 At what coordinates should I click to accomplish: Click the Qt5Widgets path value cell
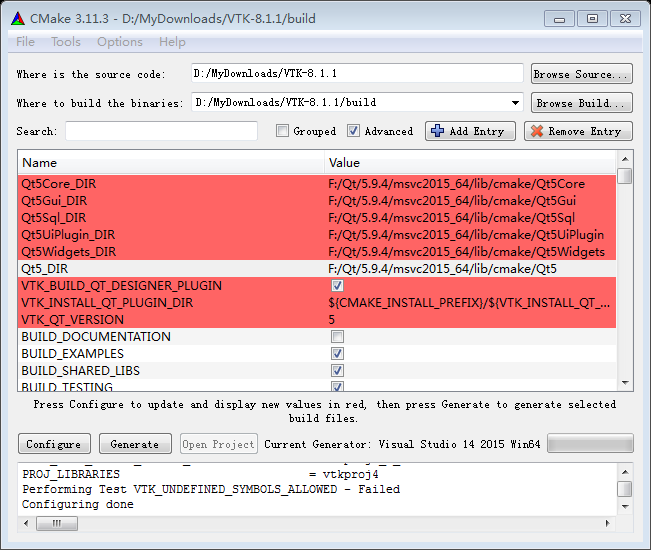click(470, 252)
